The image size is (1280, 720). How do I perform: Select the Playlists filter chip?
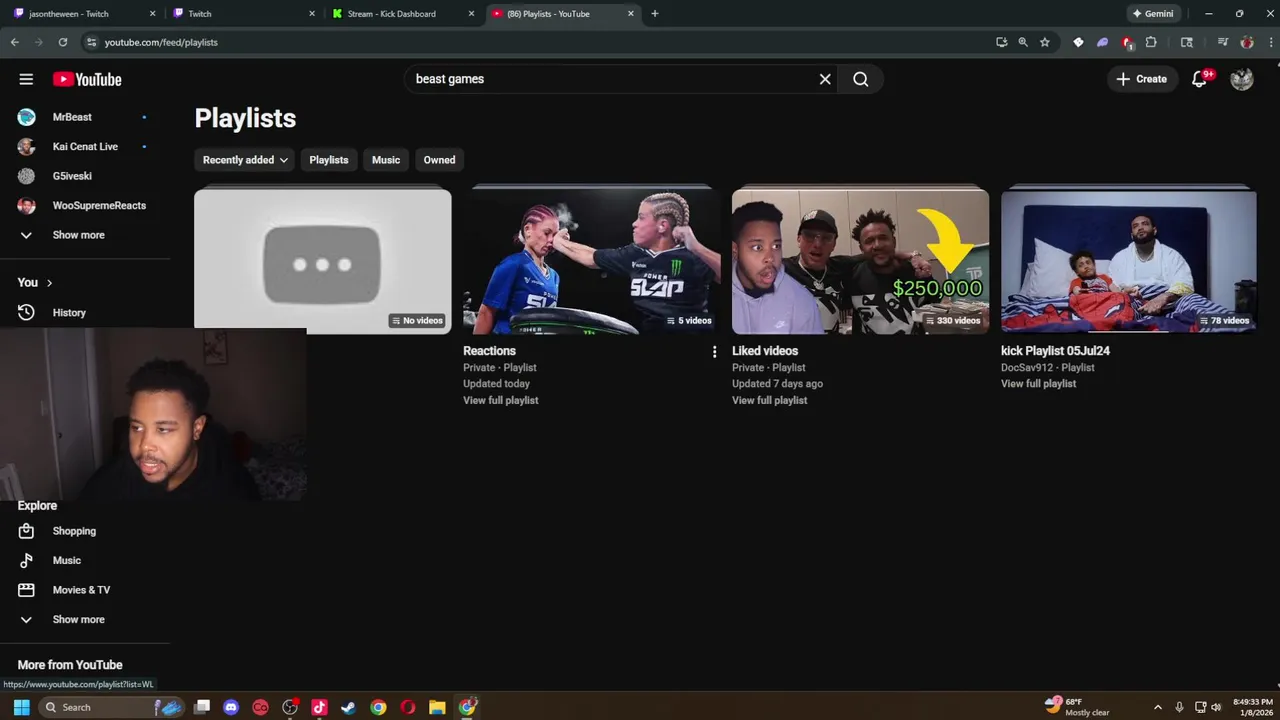click(329, 160)
